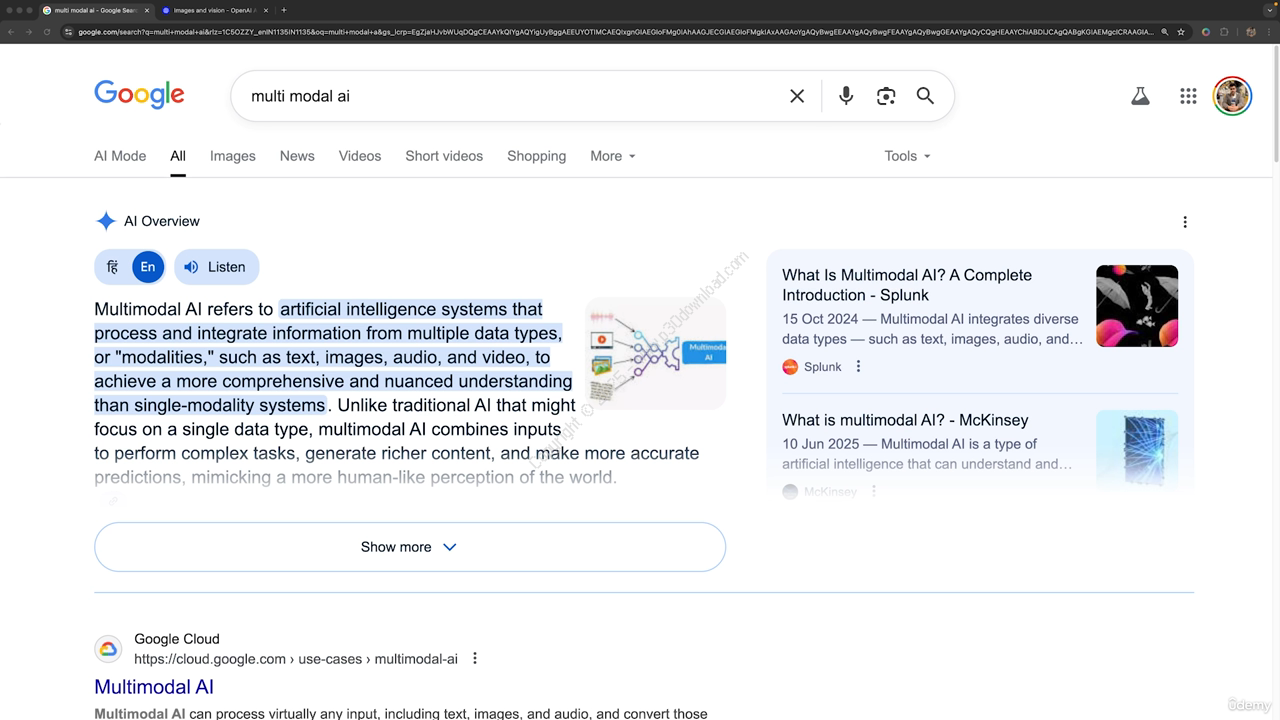This screenshot has height=720, width=1280.
Task: Switch to Shopping results tab
Action: pos(536,156)
